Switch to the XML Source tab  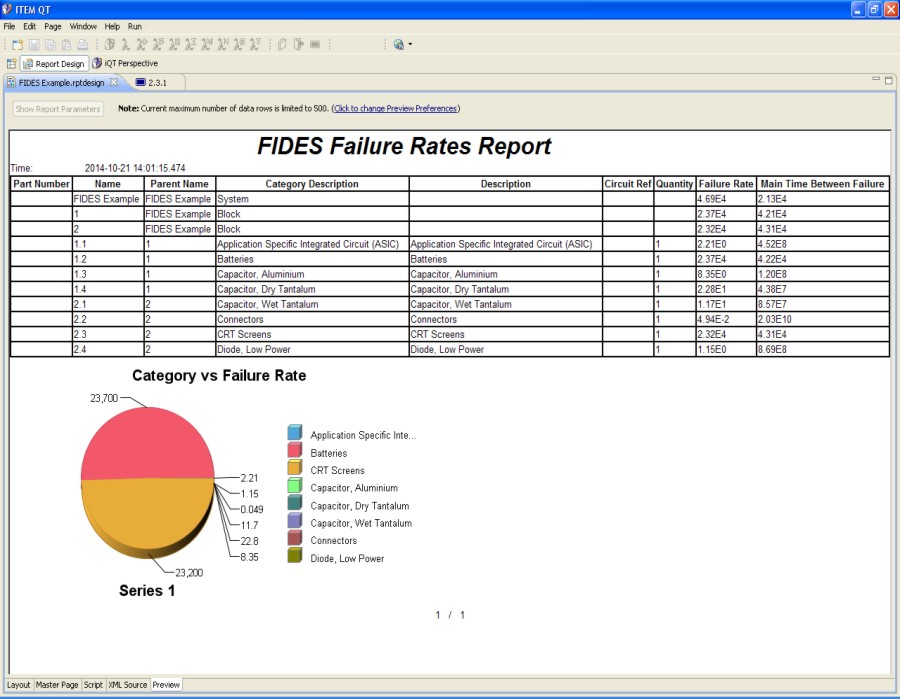(x=128, y=685)
